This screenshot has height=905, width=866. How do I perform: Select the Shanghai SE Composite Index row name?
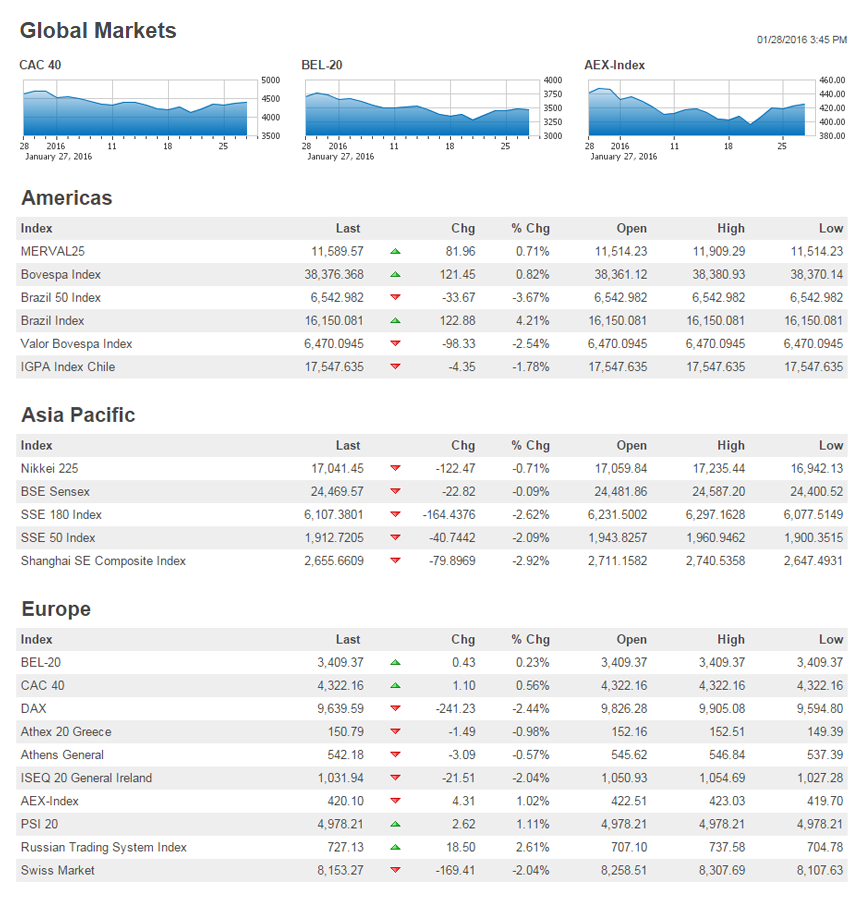(103, 561)
